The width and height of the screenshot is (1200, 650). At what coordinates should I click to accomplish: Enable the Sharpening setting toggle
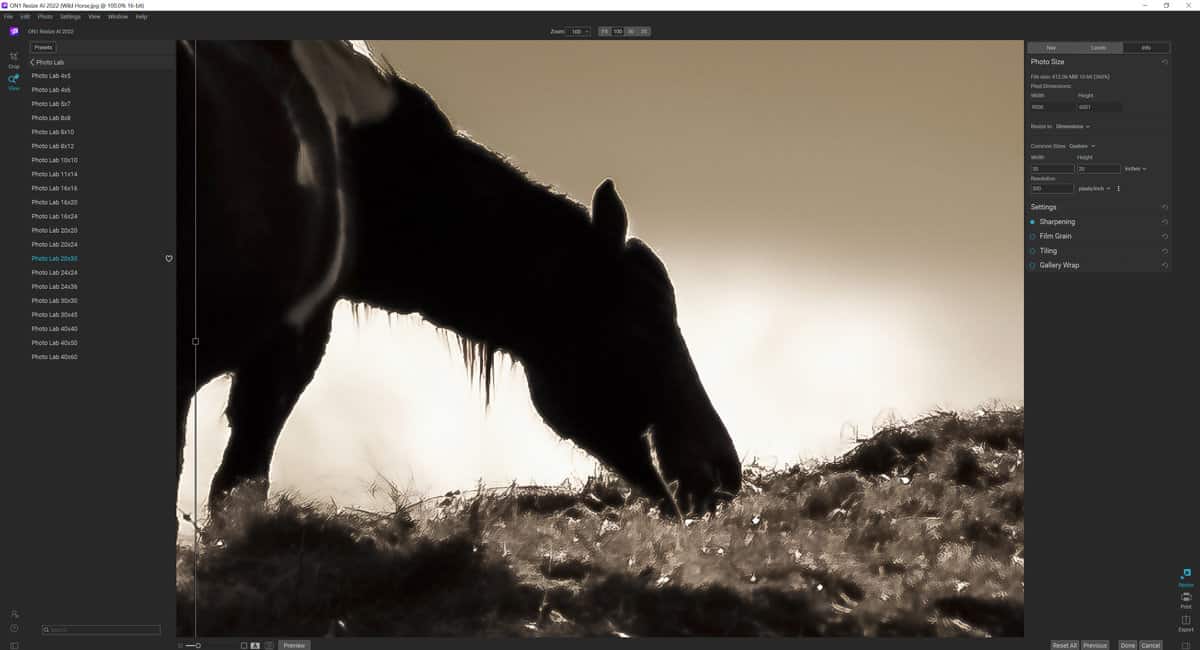pyautogui.click(x=1033, y=222)
